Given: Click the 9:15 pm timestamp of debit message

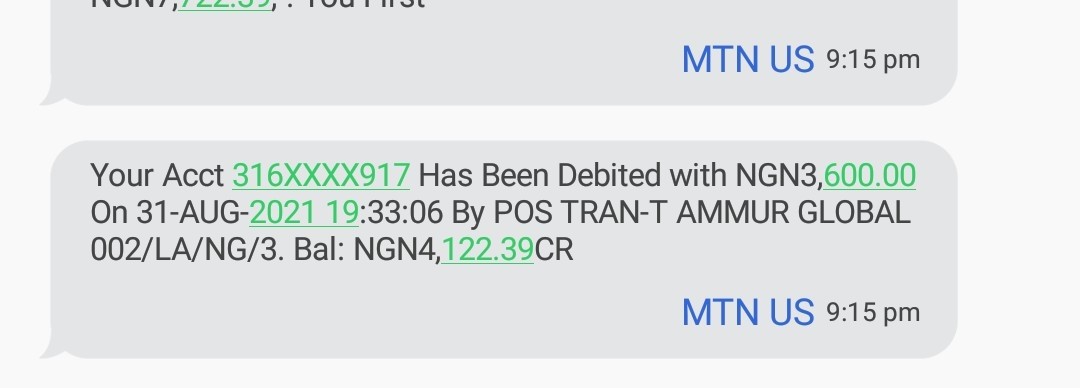Looking at the screenshot, I should [873, 313].
